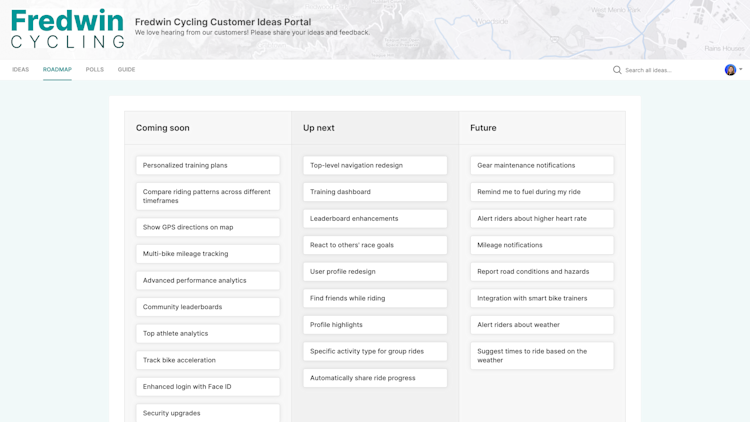The height and width of the screenshot is (422, 750).
Task: Open Alert riders about higher heart rate
Action: click(x=542, y=218)
